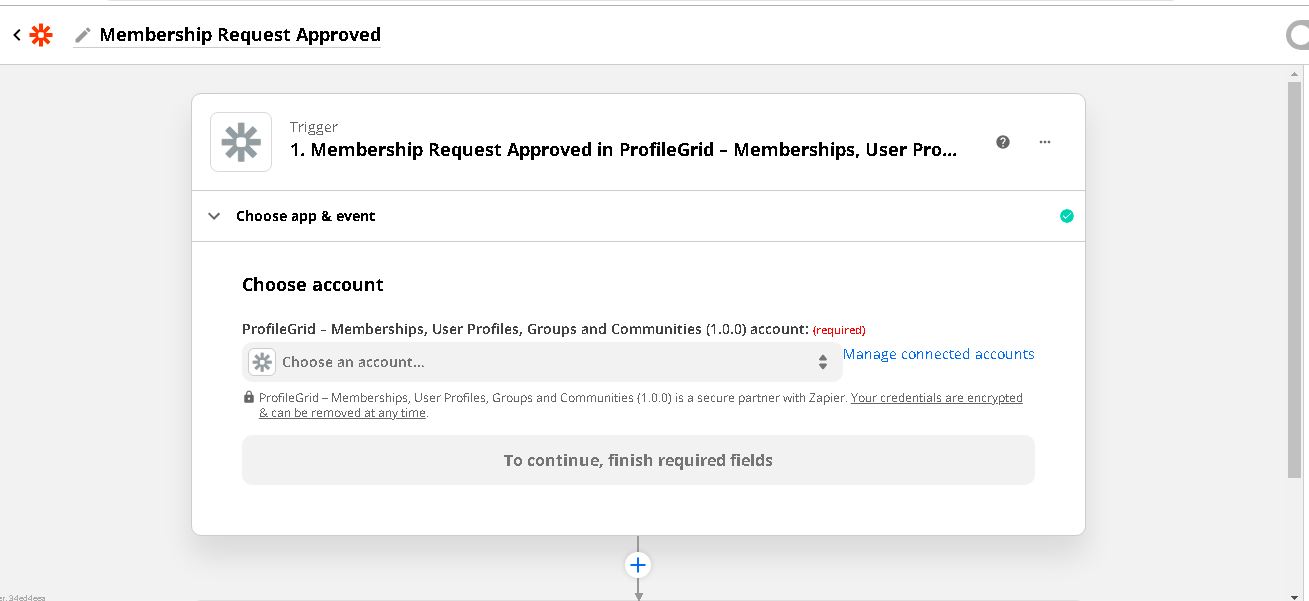Image resolution: width=1309 pixels, height=601 pixels.
Task: Collapse section using chevron beside "Choose app & event"
Action: click(214, 216)
